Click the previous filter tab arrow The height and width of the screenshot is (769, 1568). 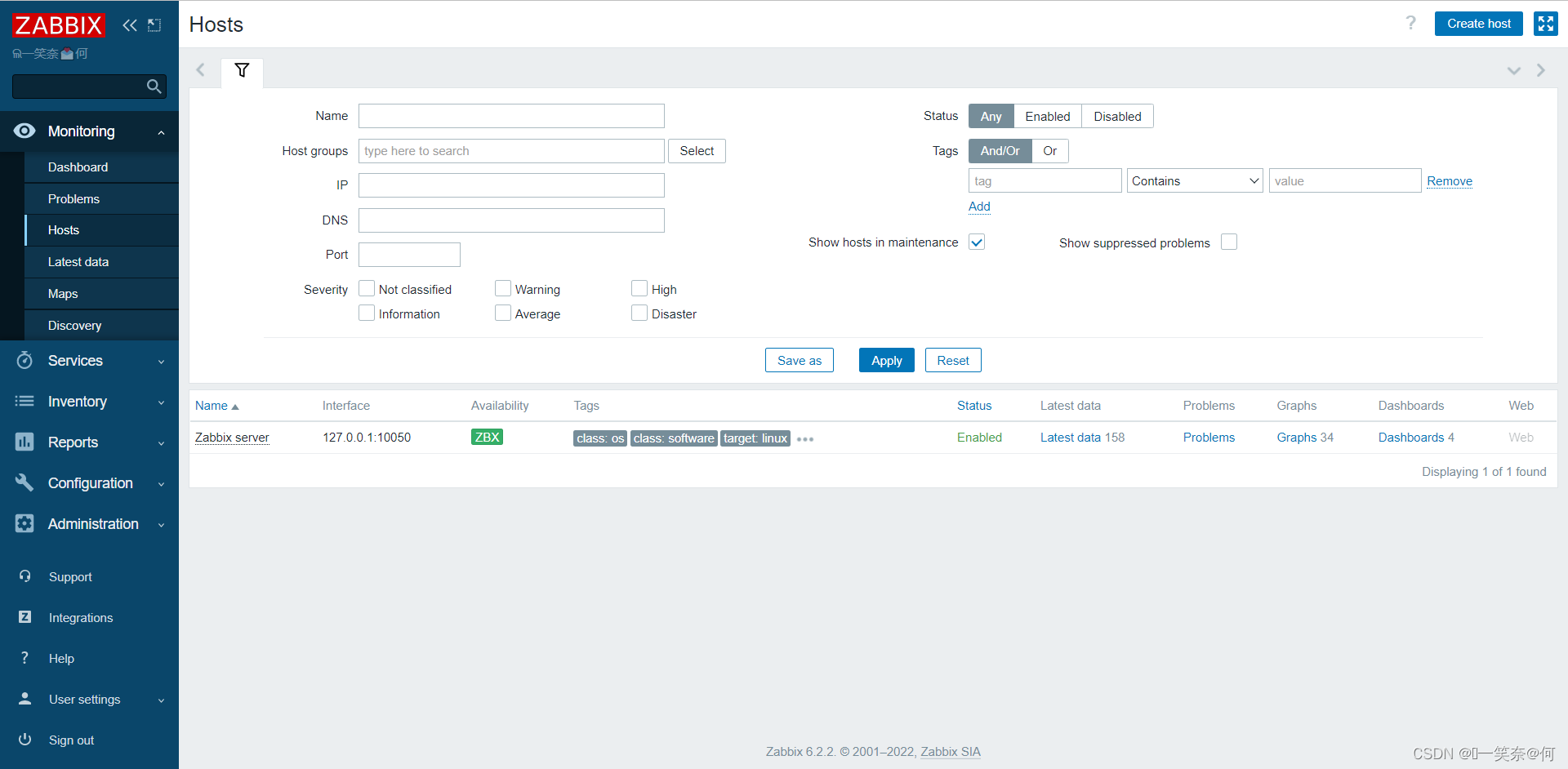(200, 70)
